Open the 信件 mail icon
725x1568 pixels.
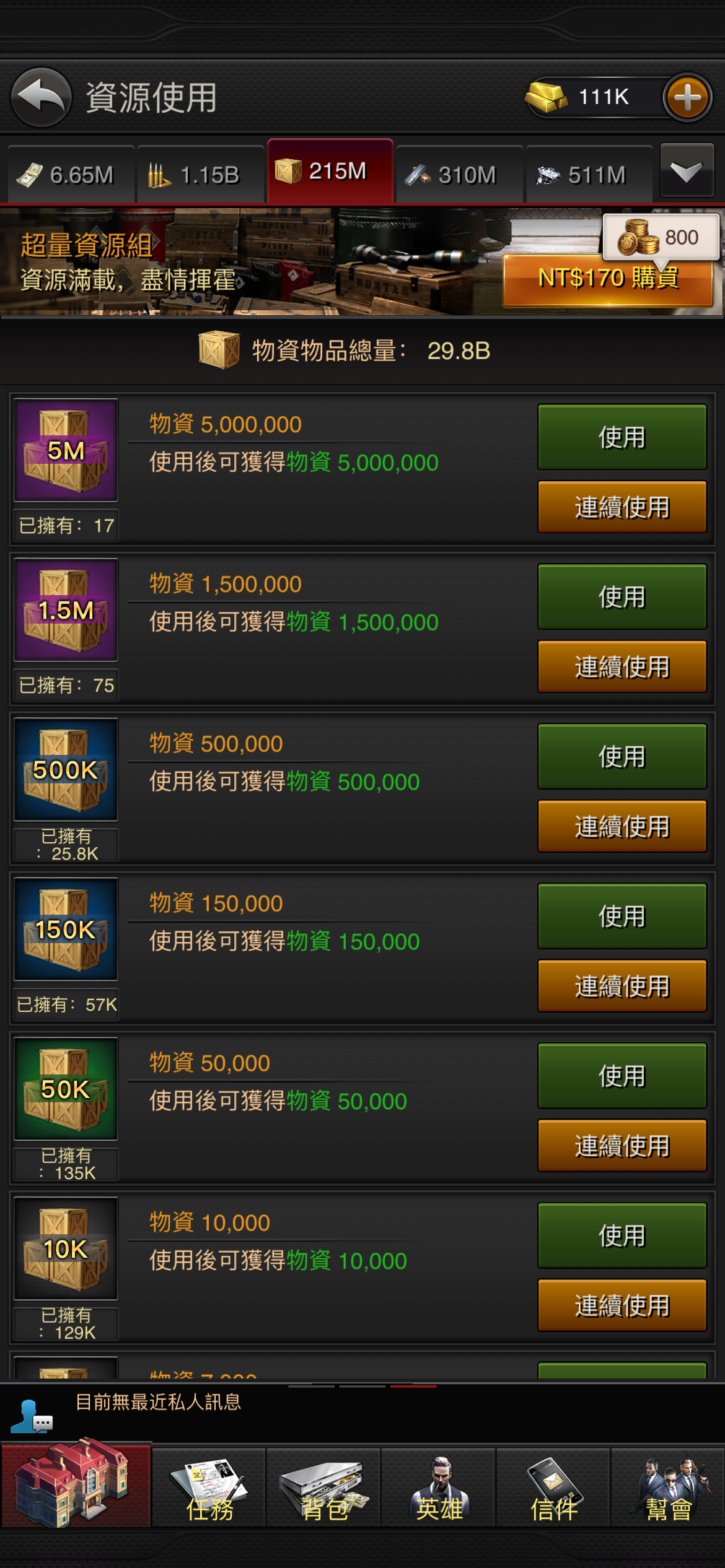click(553, 1487)
